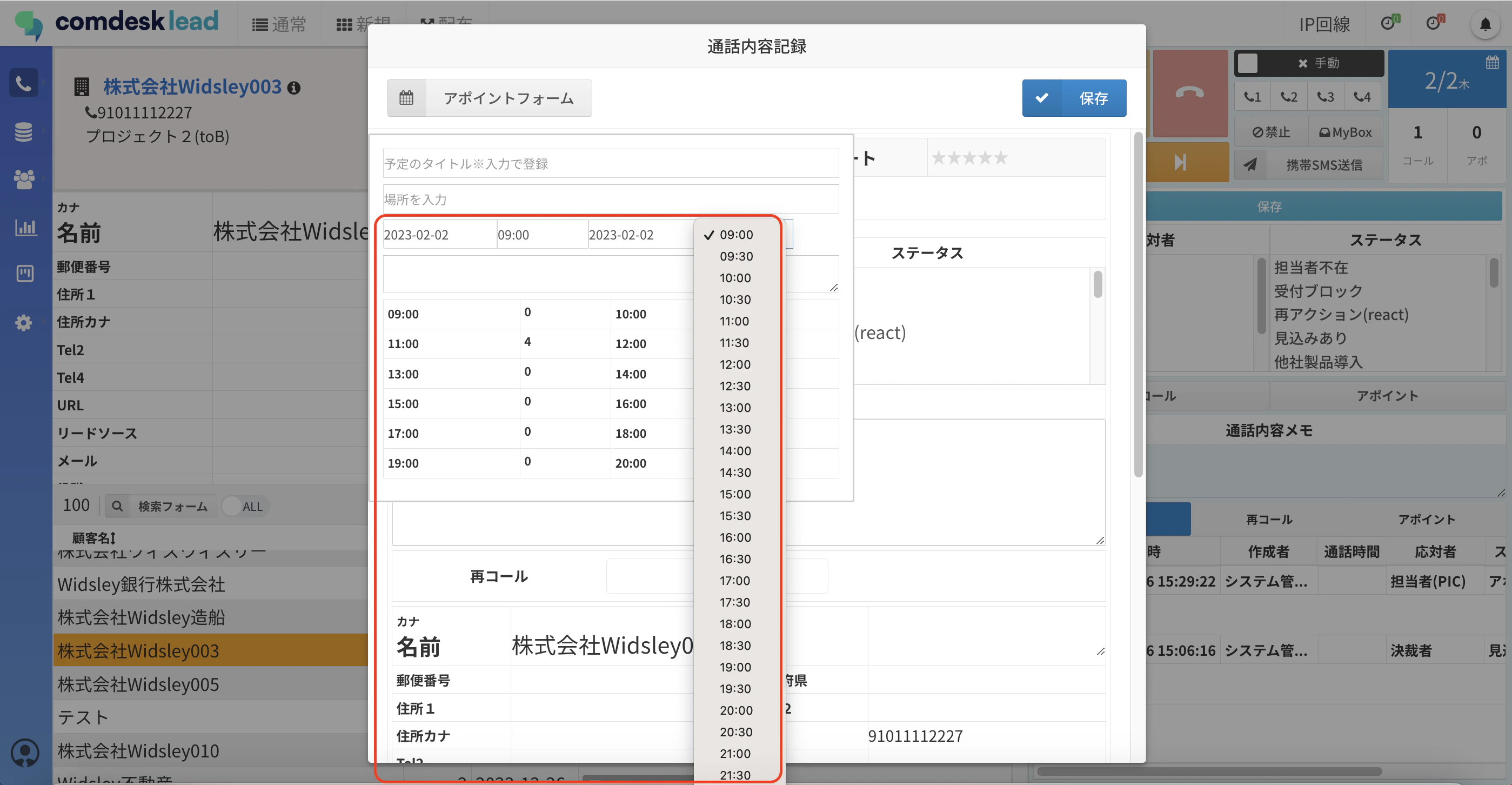The width and height of the screenshot is (1512, 785).
Task: Toggle the ALL switch
Action: click(245, 506)
